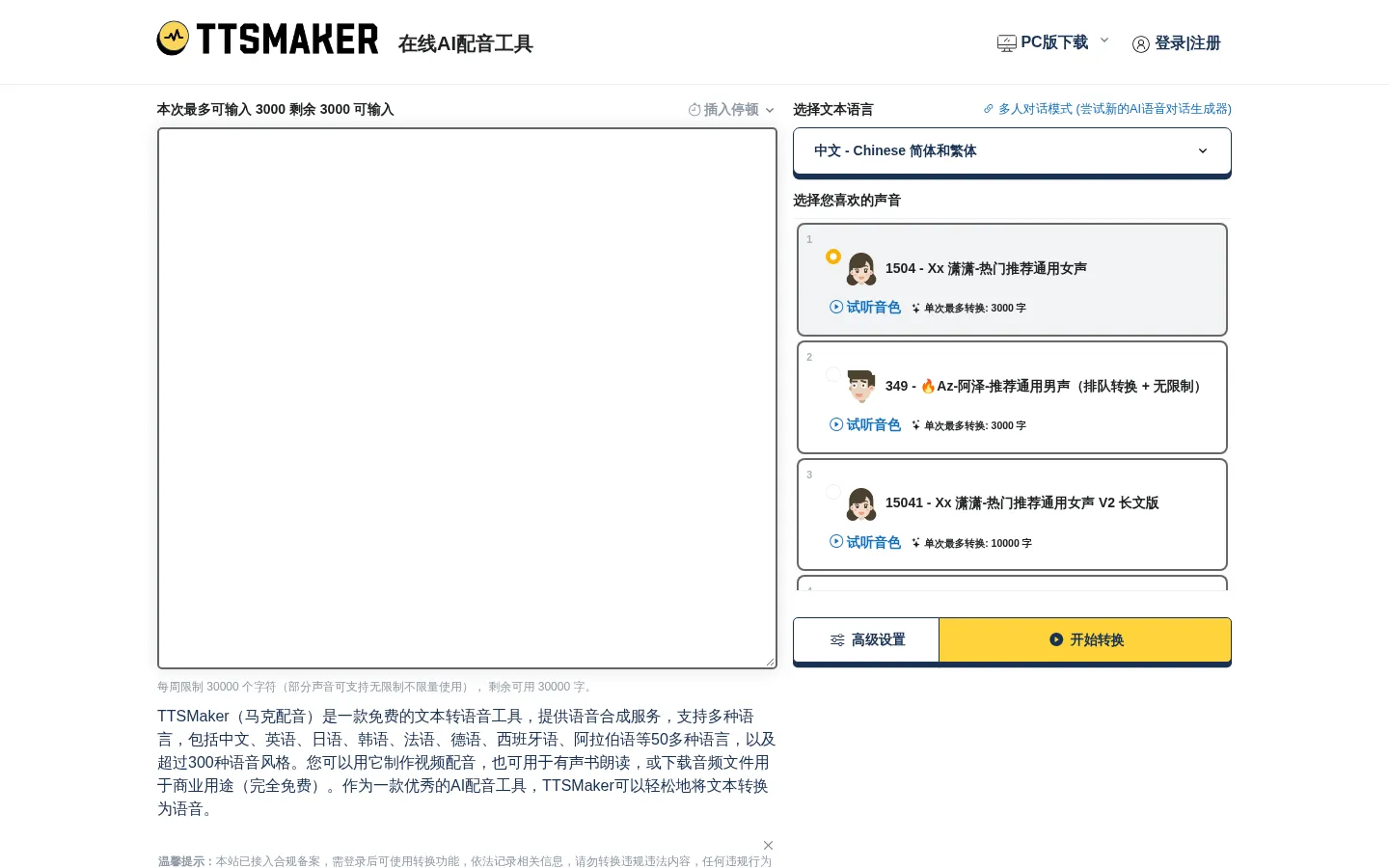Expand the PC版下载 dropdown chevron
This screenshot has height=868, width=1389.
tap(1104, 41)
